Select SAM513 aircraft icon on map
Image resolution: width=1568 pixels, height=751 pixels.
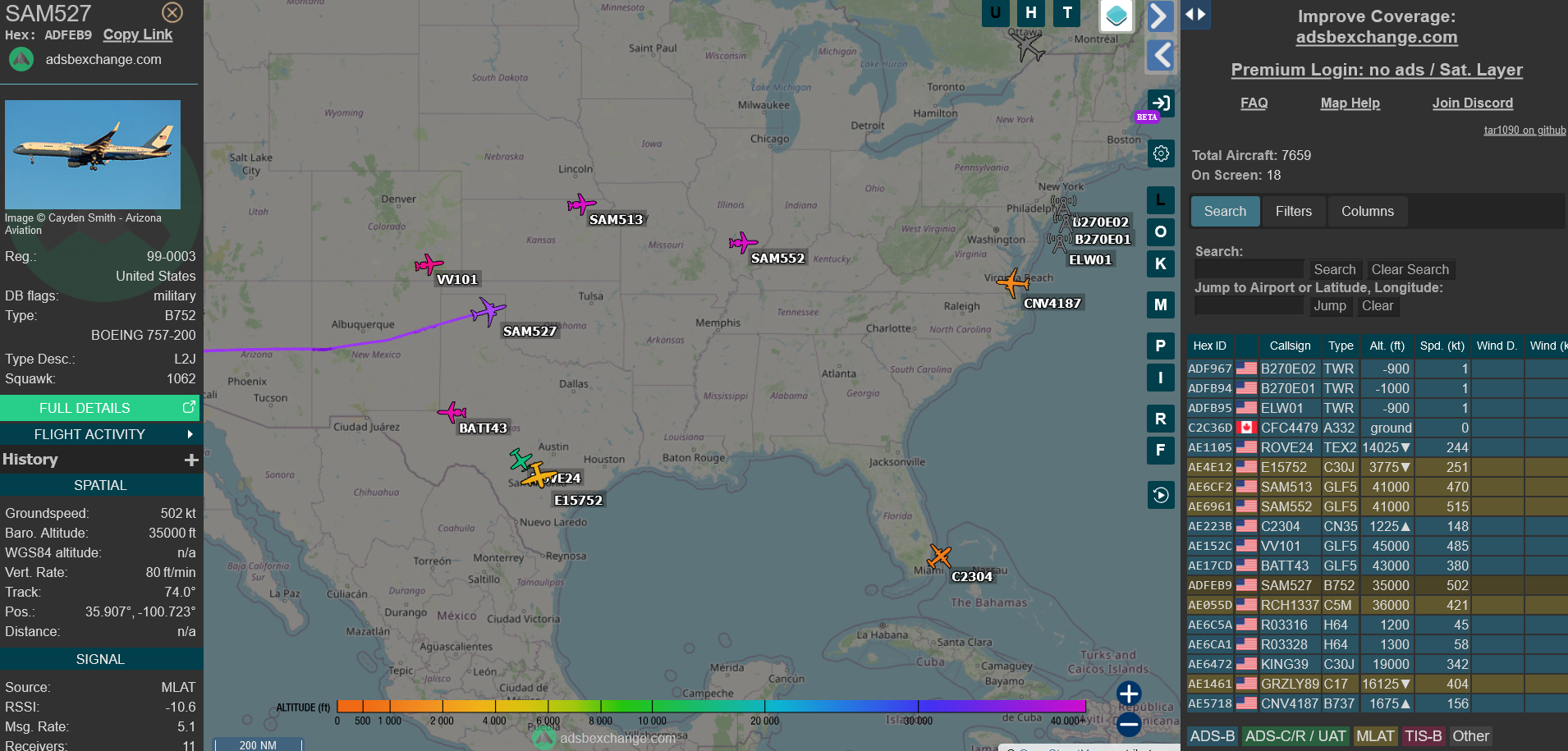[x=581, y=204]
